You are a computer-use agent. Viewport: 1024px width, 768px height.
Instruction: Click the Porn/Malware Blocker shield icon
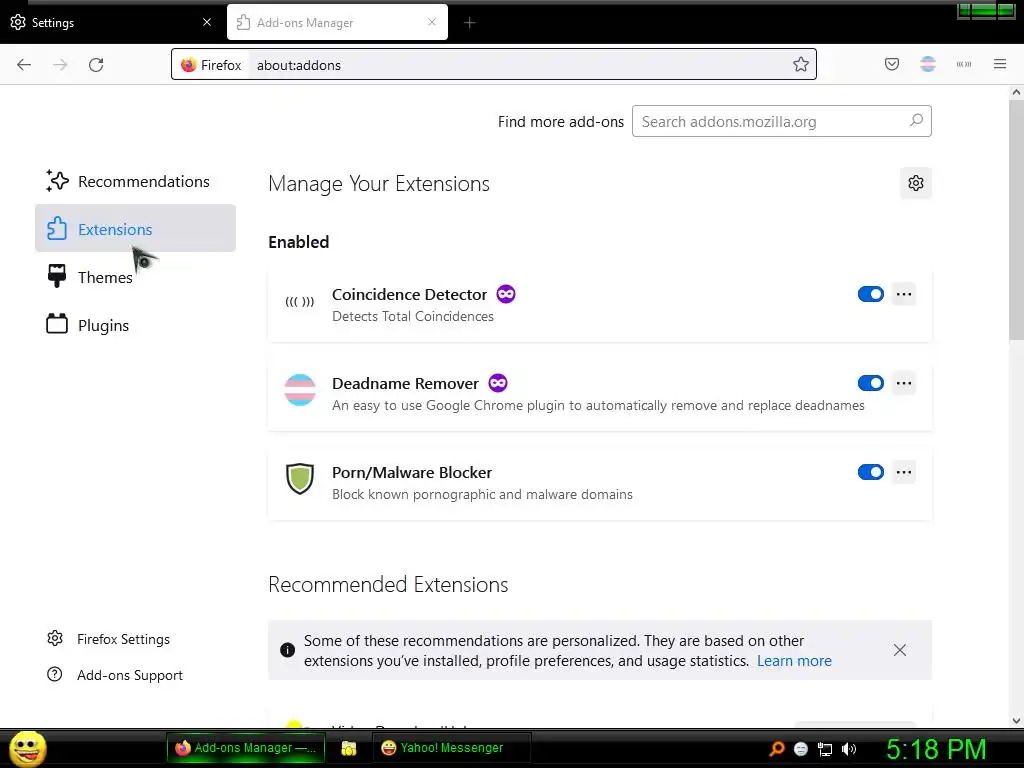(x=300, y=479)
